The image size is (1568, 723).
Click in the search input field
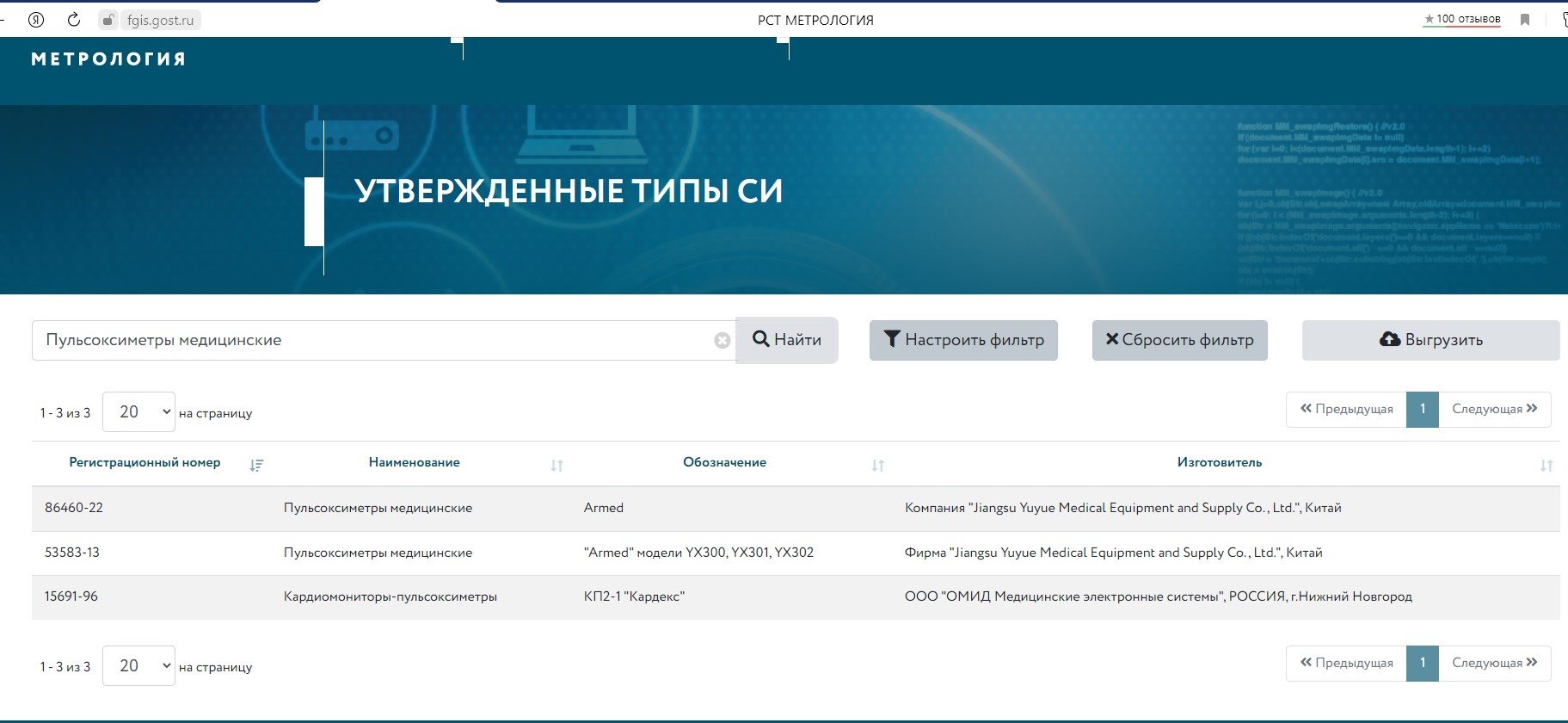click(x=370, y=341)
